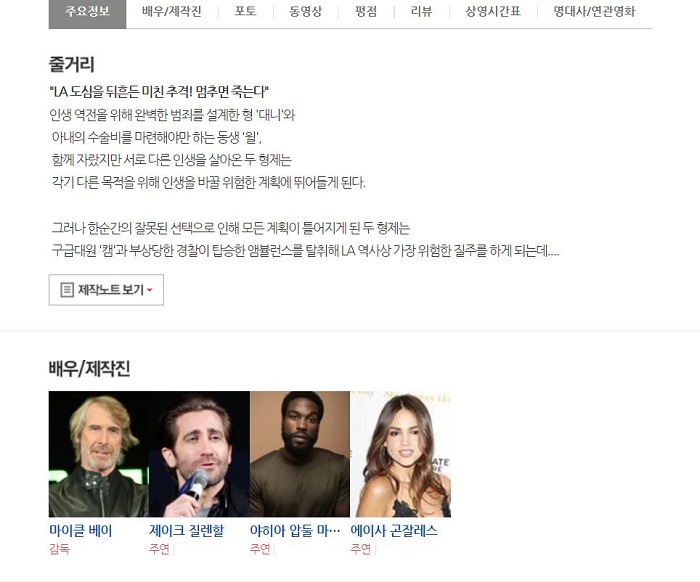The width and height of the screenshot is (700, 582).
Task: Follow the 제이크 질렌할 name link
Action: pos(187,531)
